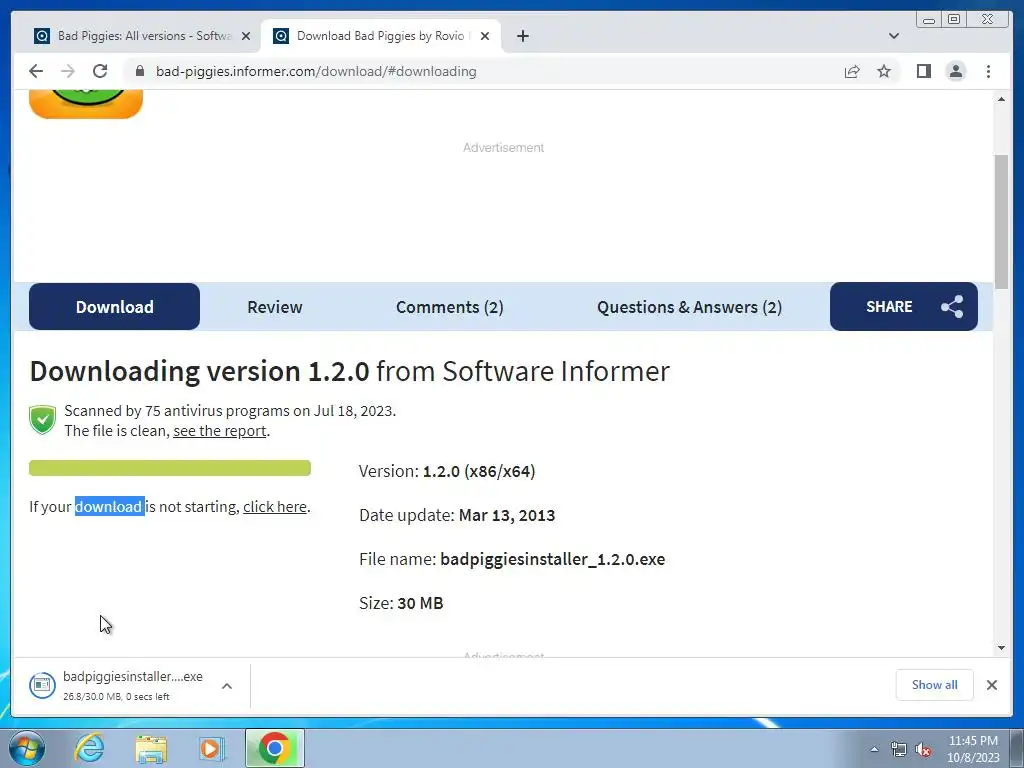
Task: Minimize the Chrome window
Action: 929,20
